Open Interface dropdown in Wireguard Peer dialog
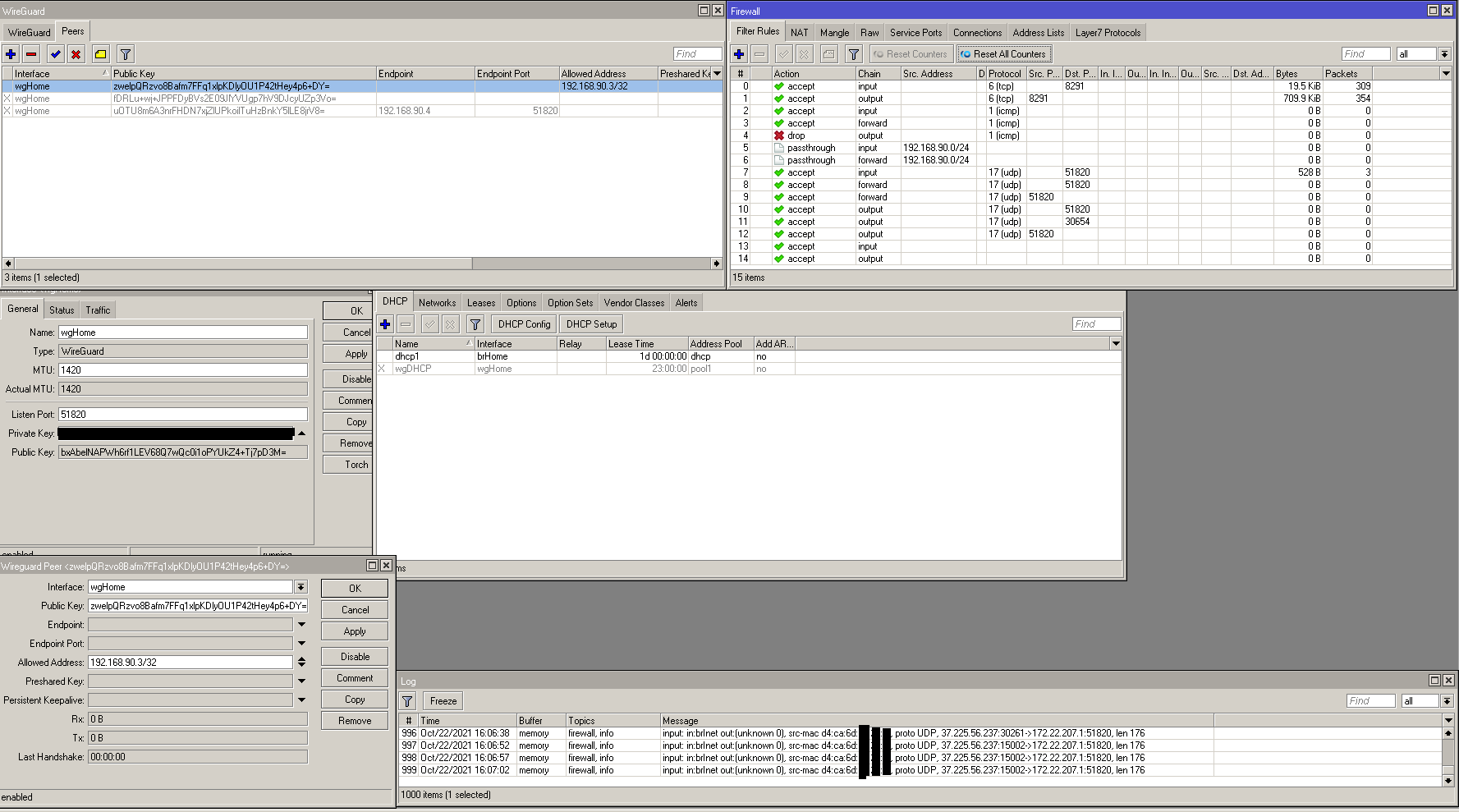 click(x=301, y=587)
